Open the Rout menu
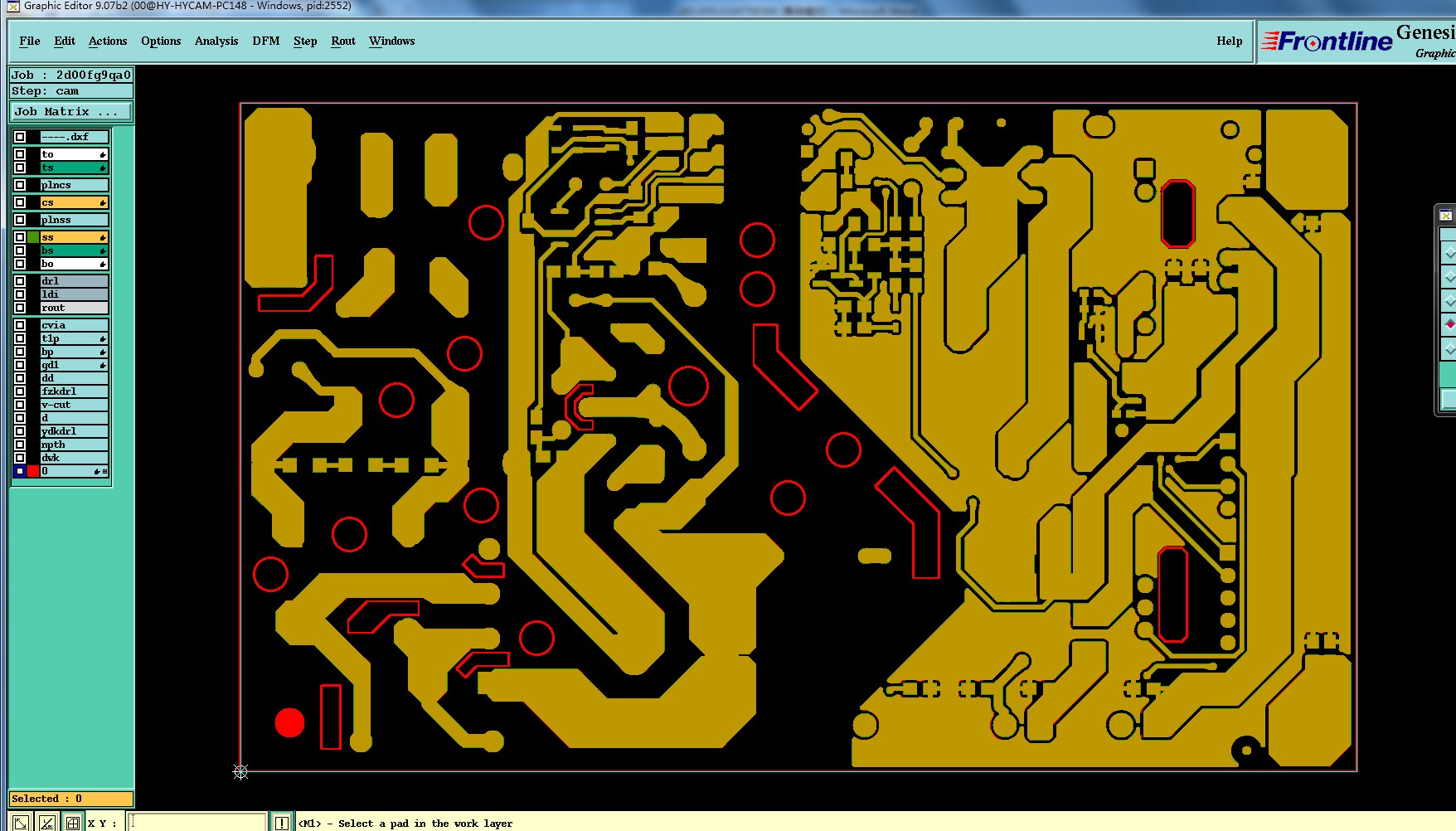 click(x=343, y=41)
